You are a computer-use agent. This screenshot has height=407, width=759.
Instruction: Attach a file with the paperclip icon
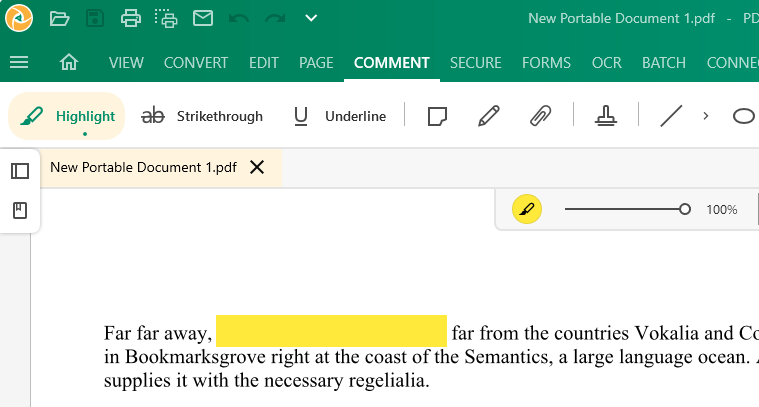point(540,116)
